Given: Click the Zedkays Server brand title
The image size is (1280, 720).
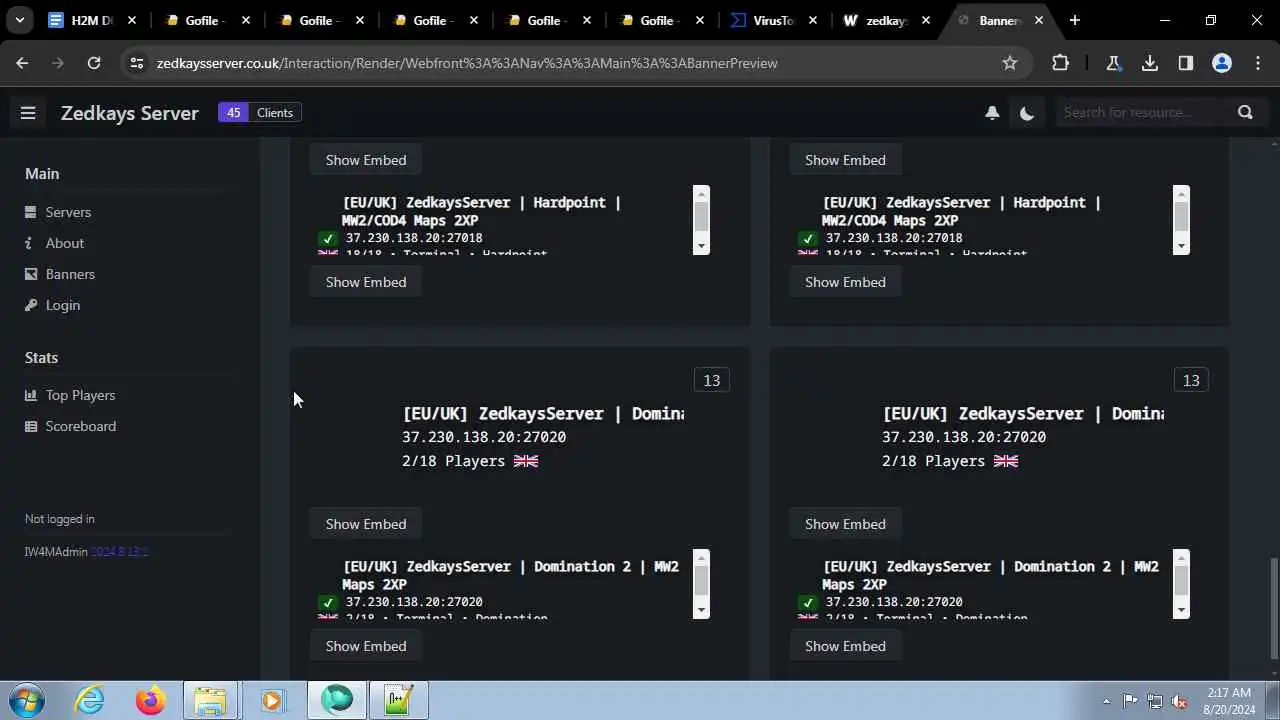Looking at the screenshot, I should (x=130, y=113).
